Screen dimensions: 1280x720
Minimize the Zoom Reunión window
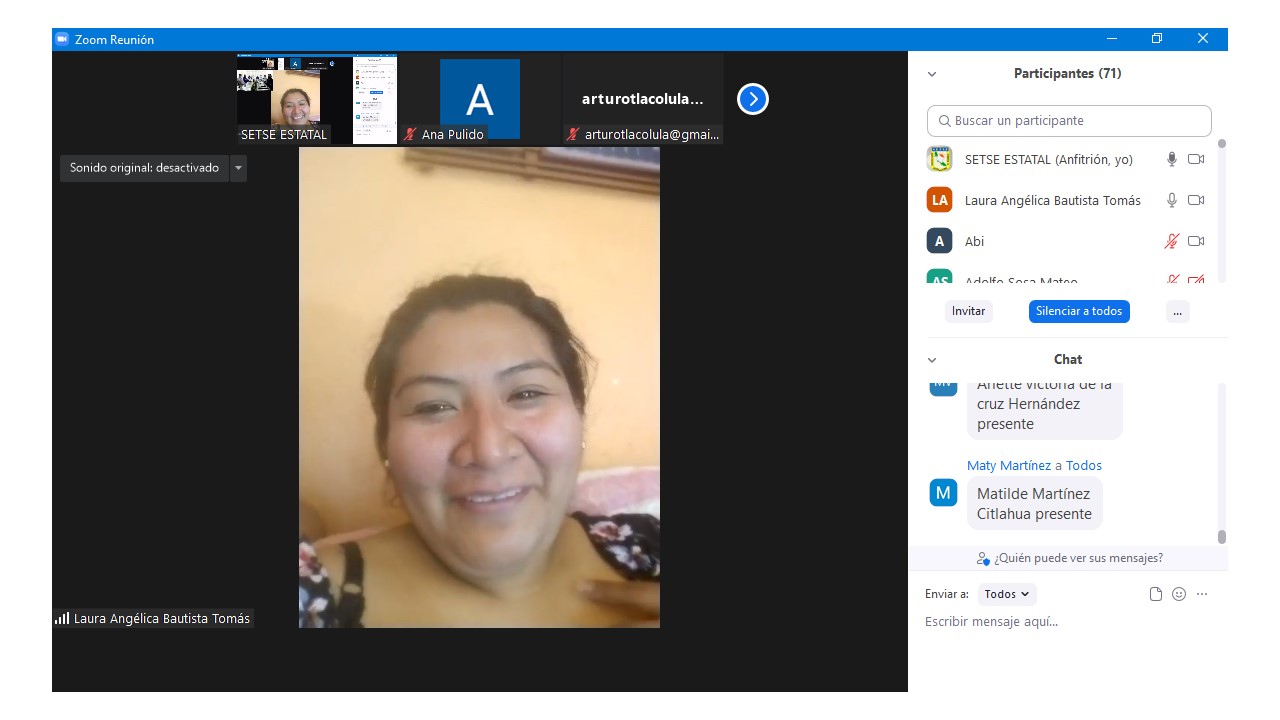click(x=1111, y=39)
